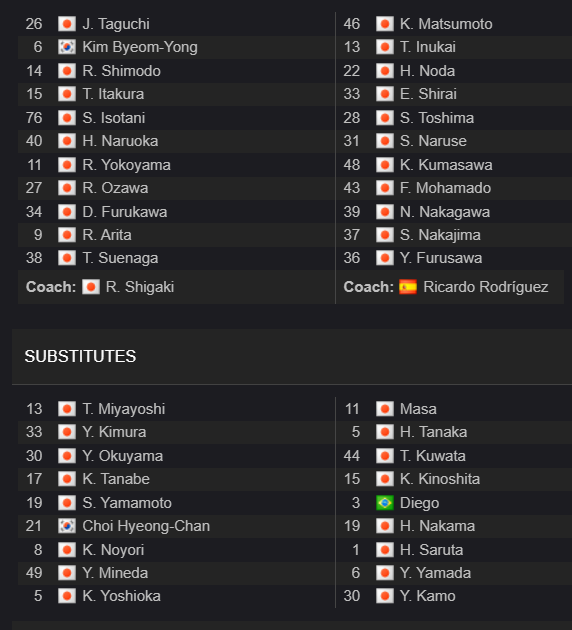Click the SUBSTITUTES section header
The height and width of the screenshot is (630, 572).
(80, 356)
